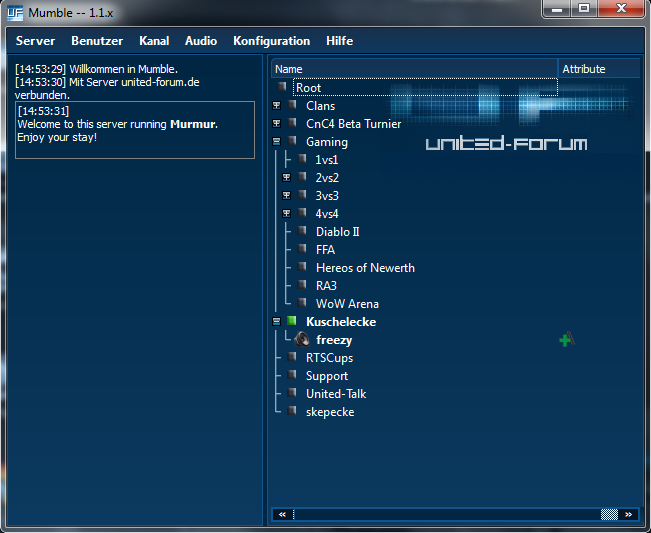
Task: Select the RA3 channel
Action: 326,286
